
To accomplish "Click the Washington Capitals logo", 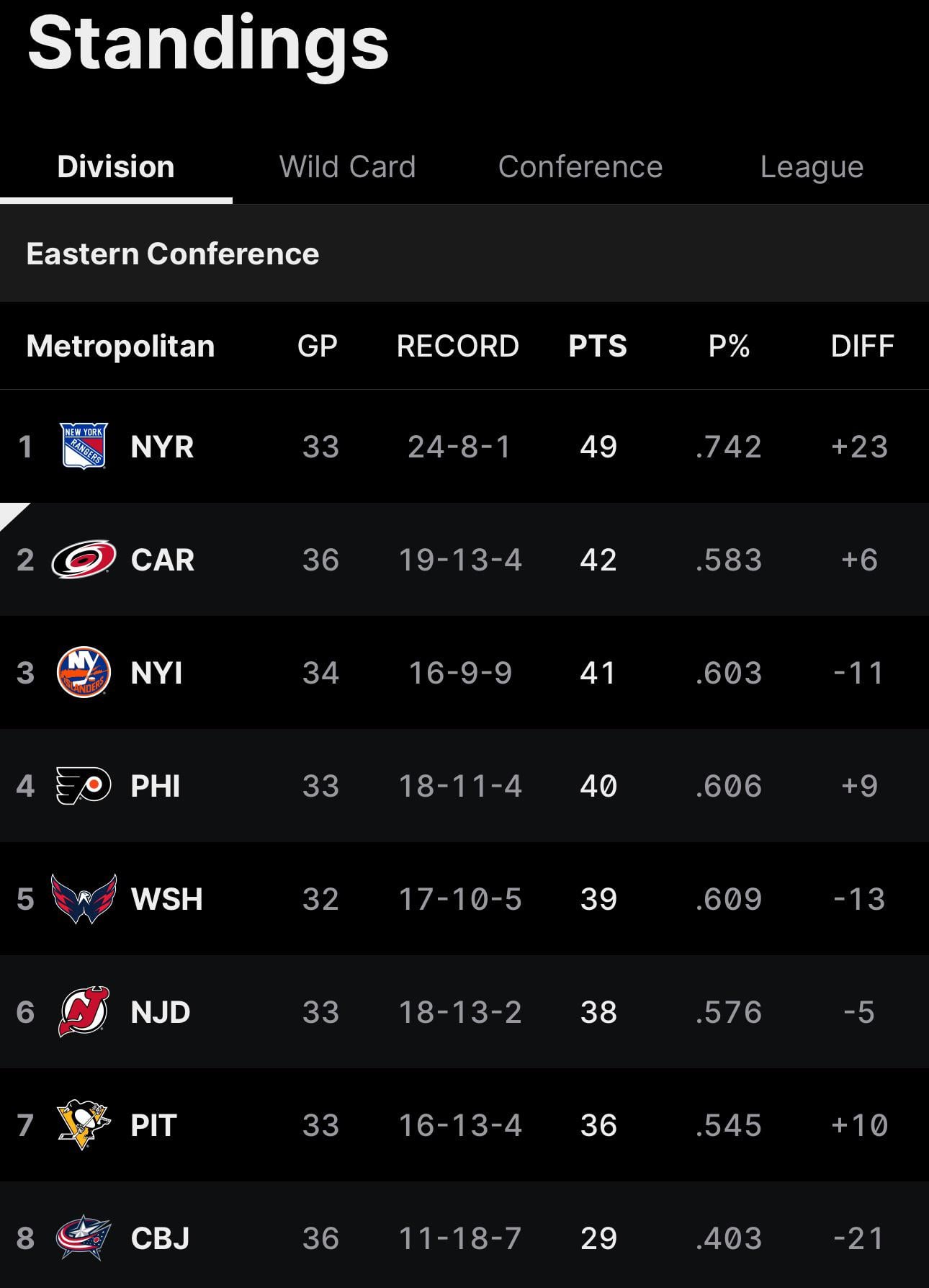I will click(84, 899).
